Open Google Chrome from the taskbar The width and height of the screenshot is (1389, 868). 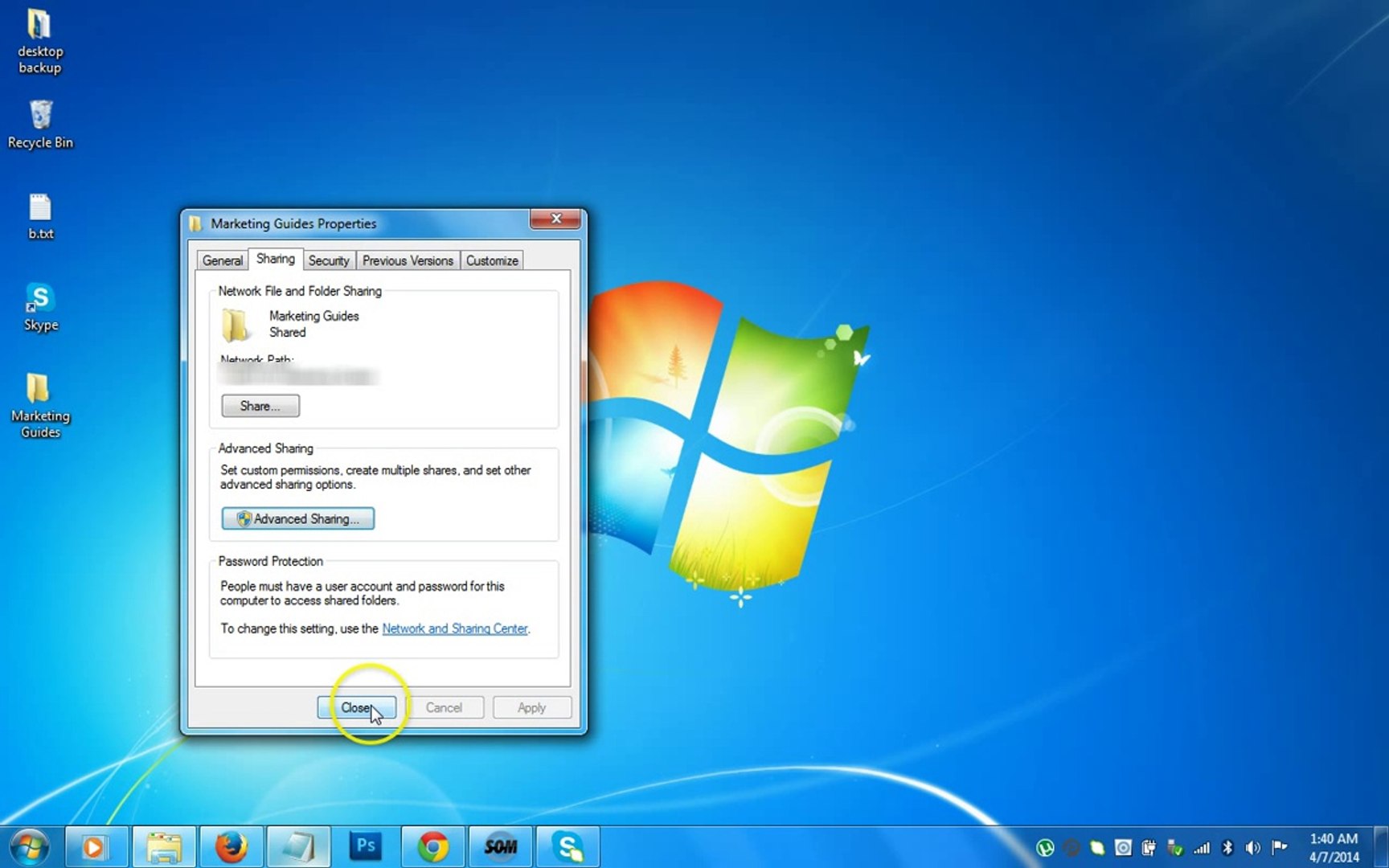click(433, 847)
